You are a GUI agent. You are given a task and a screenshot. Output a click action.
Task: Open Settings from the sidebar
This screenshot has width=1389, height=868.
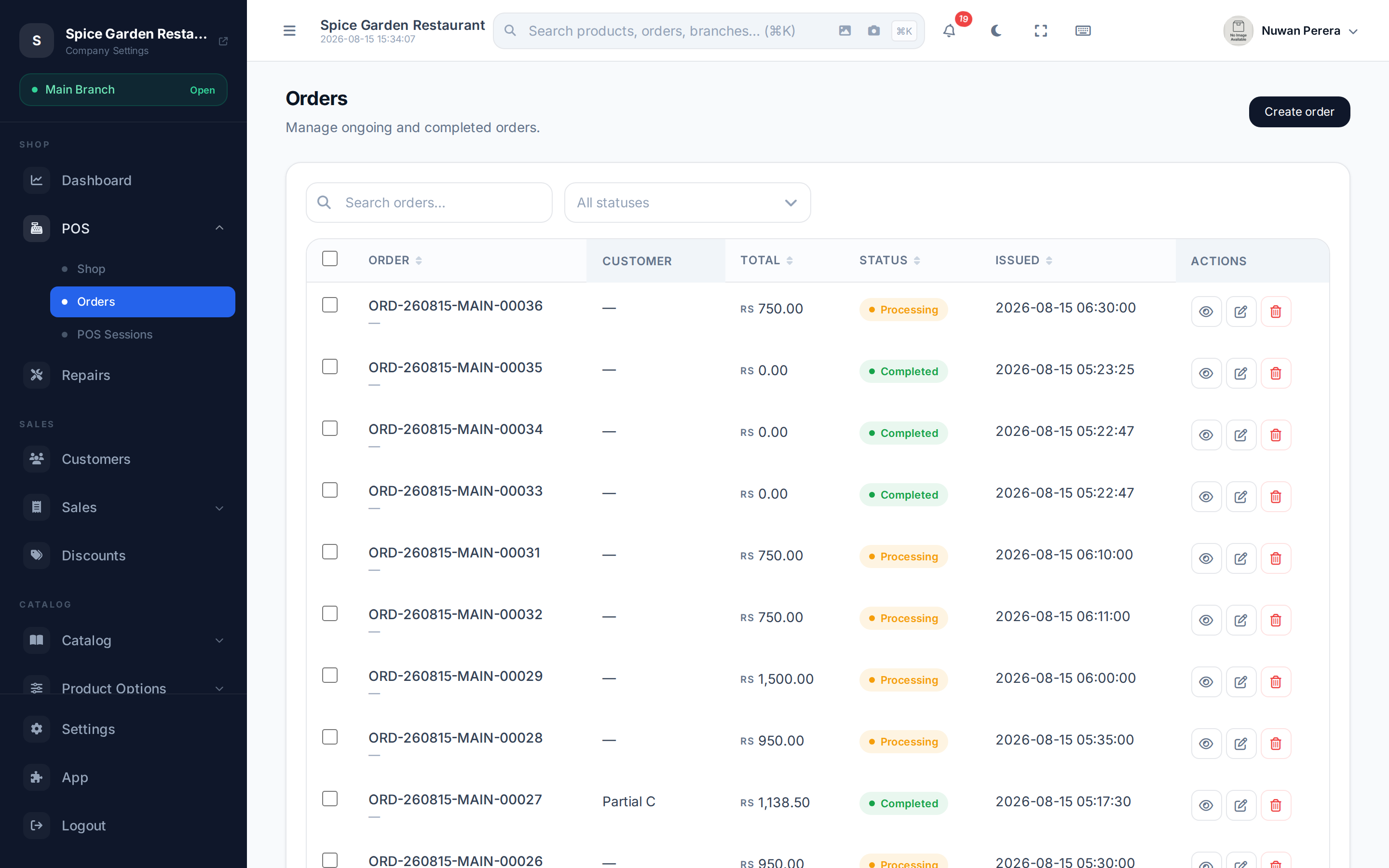[x=123, y=729]
